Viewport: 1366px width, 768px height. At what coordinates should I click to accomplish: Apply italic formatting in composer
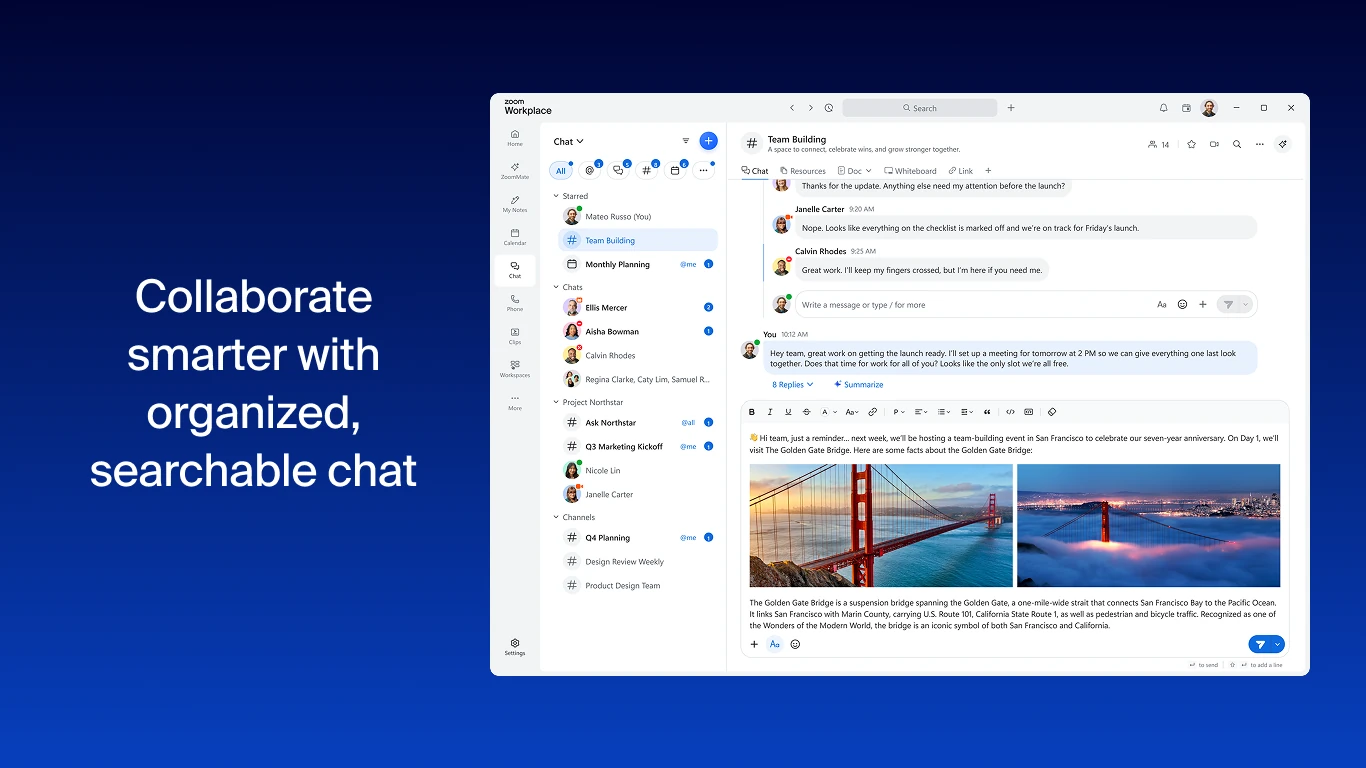point(770,412)
